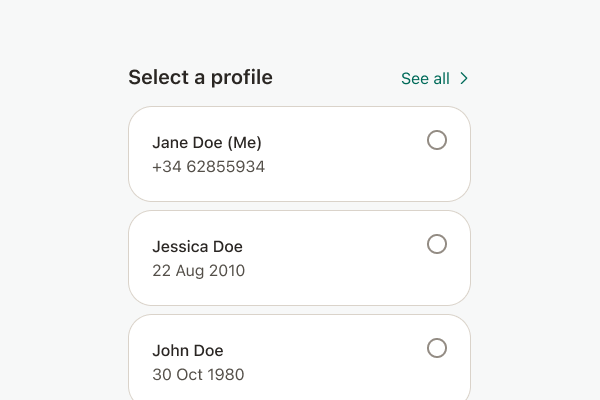Select the Jane Doe (Me) radio button
This screenshot has height=400, width=600.
click(x=437, y=140)
